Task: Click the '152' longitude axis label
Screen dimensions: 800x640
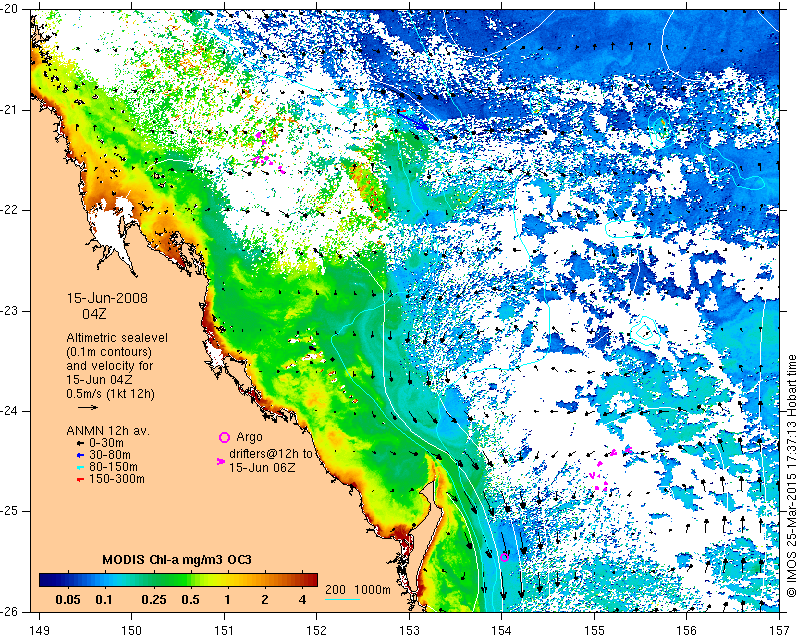Action: (x=317, y=631)
